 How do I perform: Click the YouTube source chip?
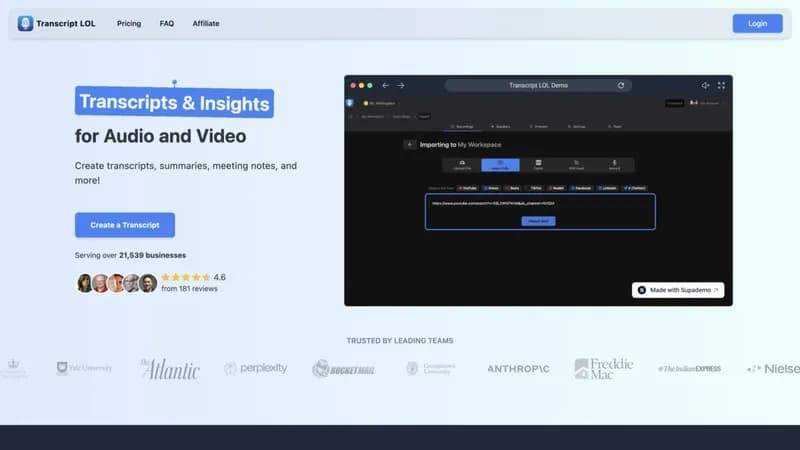467,188
